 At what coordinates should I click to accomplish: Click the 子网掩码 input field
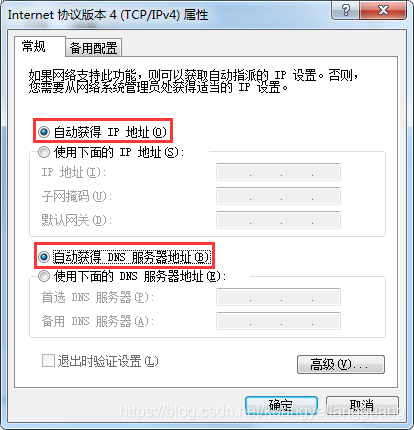pos(278,196)
